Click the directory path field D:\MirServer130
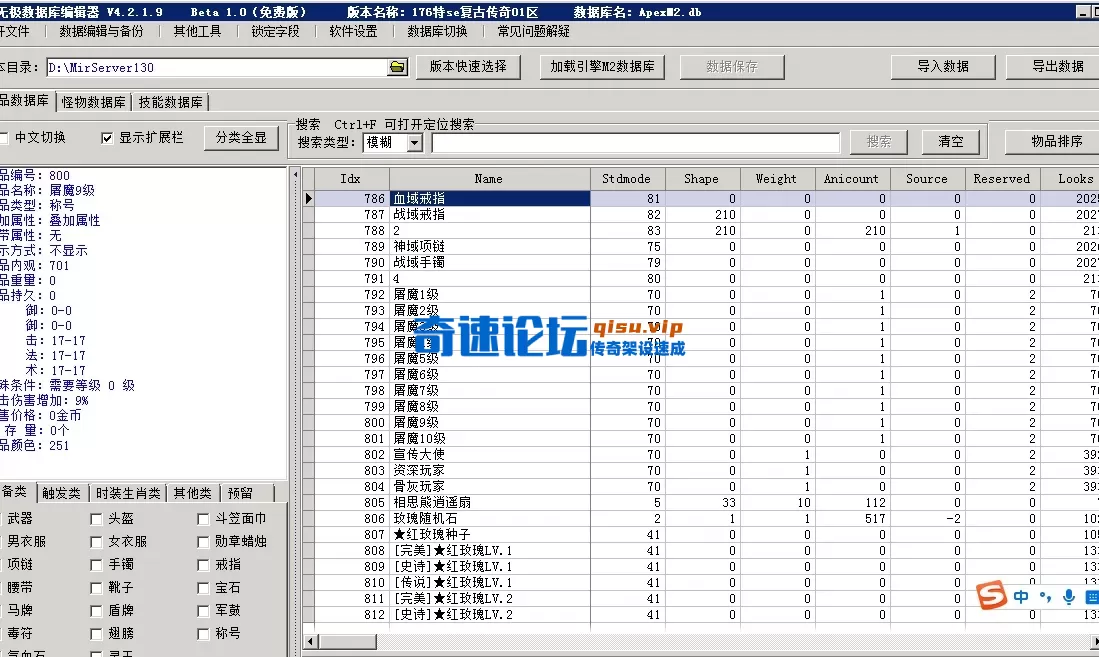Viewport: 1099px width, 657px height. (x=217, y=67)
